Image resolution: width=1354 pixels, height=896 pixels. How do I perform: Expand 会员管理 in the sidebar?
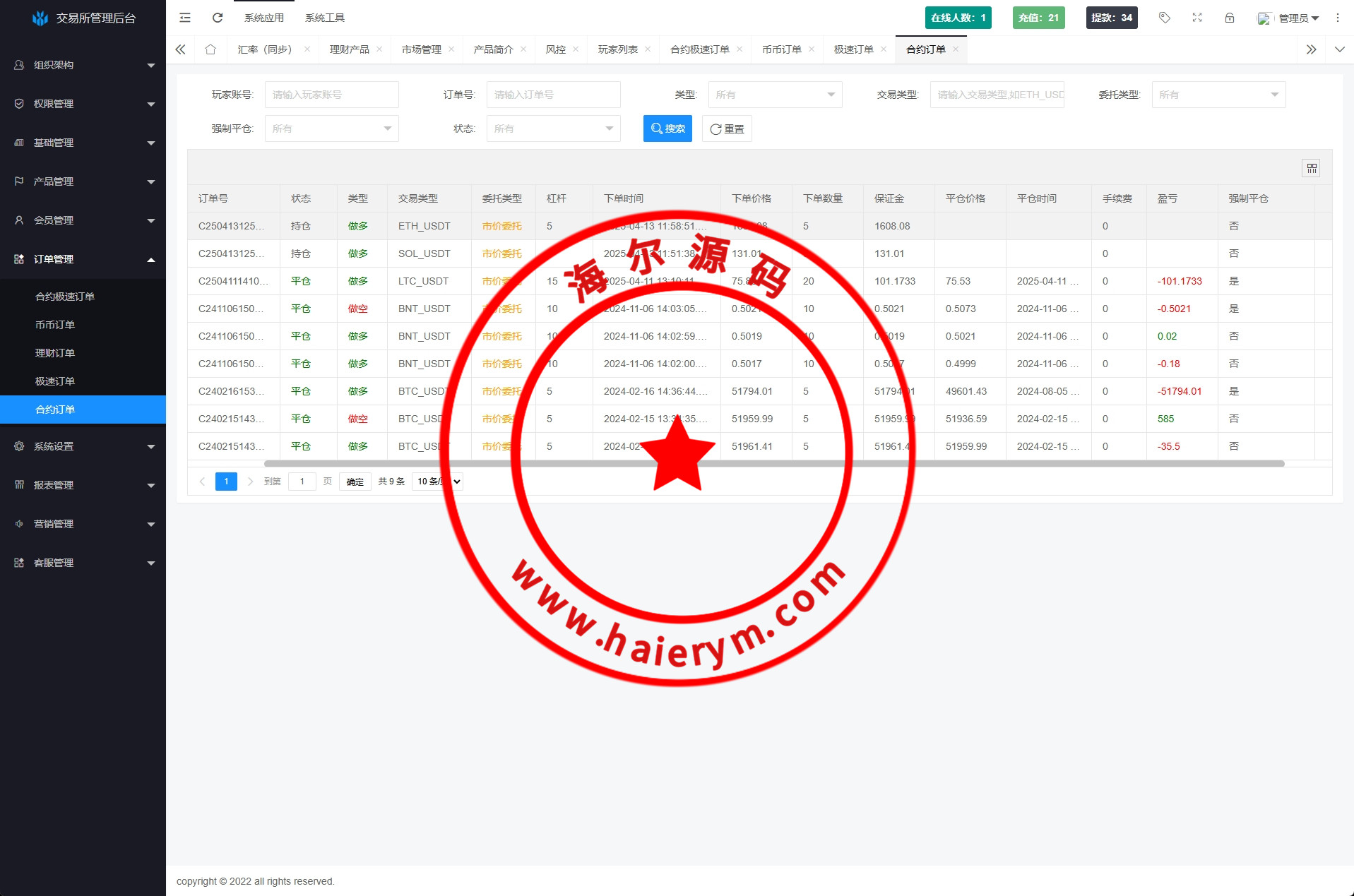click(x=83, y=220)
